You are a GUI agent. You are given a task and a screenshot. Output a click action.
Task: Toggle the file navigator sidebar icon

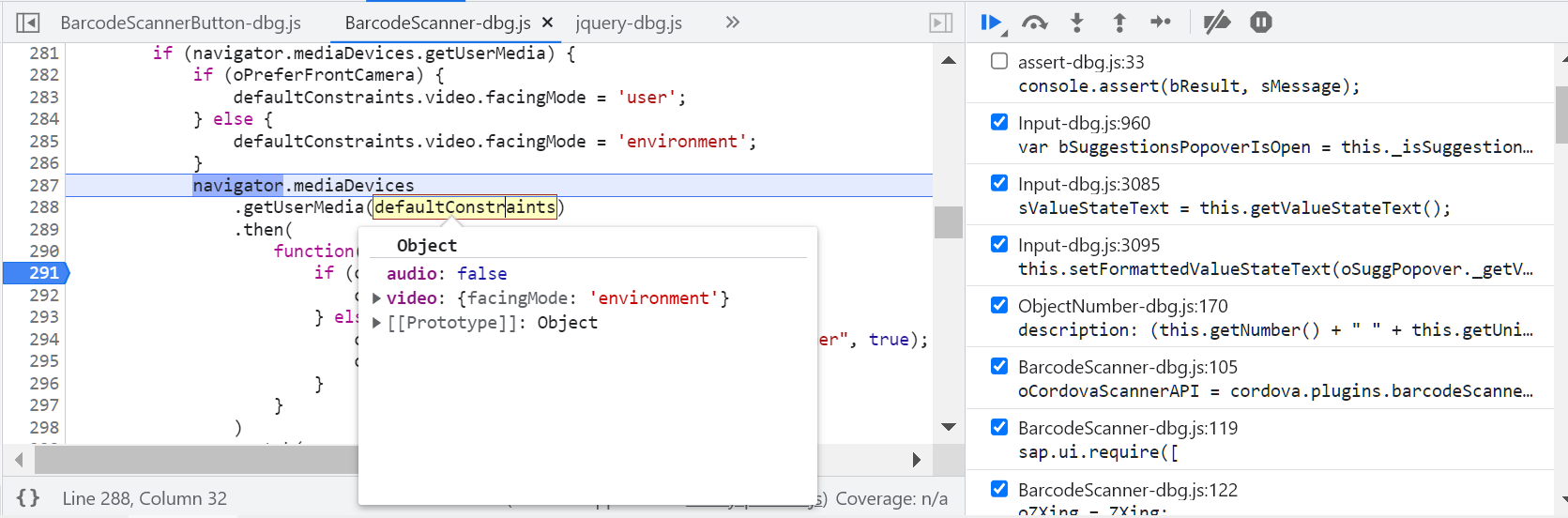28,23
